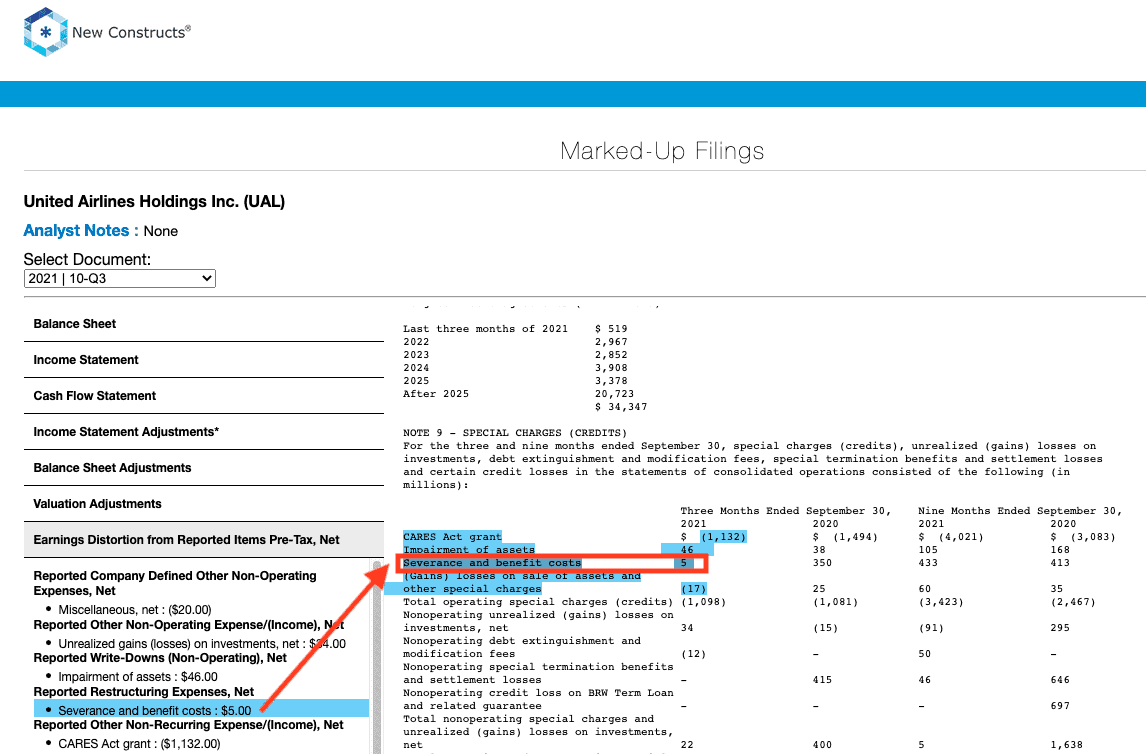1146x754 pixels.
Task: Click the NOTE 9 - SPECIAL CHARGES heading
Action: tap(515, 433)
